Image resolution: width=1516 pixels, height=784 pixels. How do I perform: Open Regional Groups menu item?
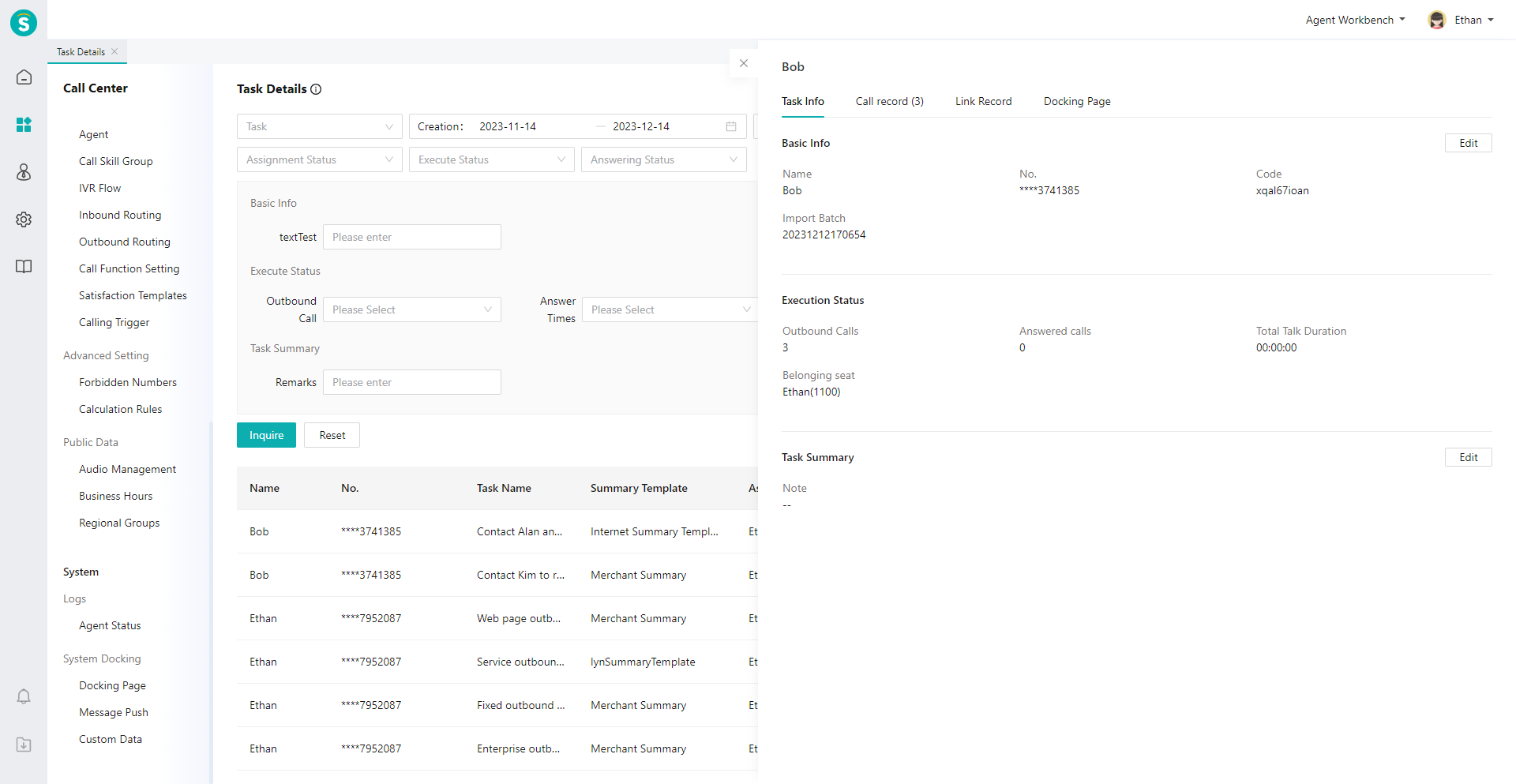tap(119, 523)
